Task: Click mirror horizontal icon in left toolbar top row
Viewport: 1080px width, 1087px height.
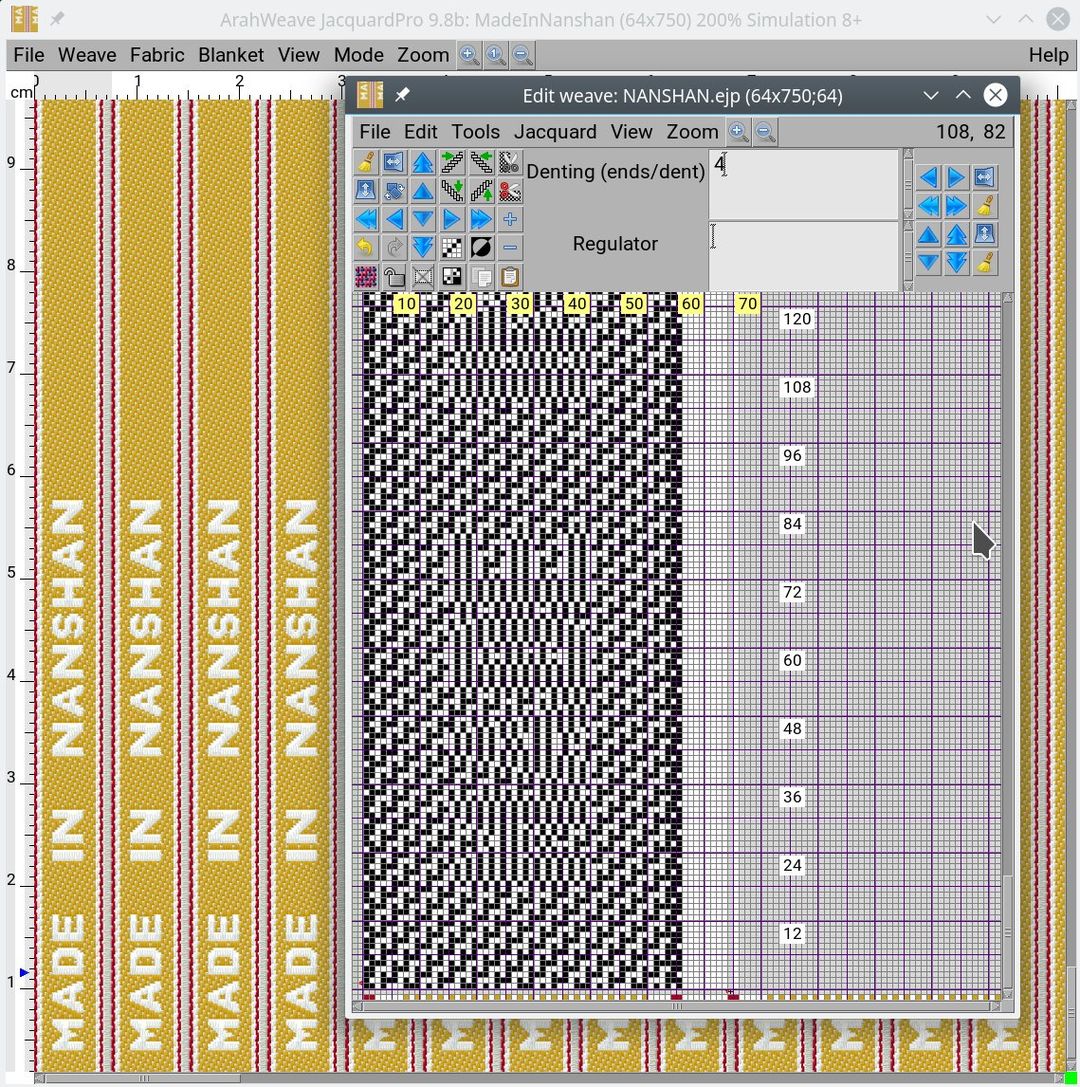Action: click(x=394, y=162)
